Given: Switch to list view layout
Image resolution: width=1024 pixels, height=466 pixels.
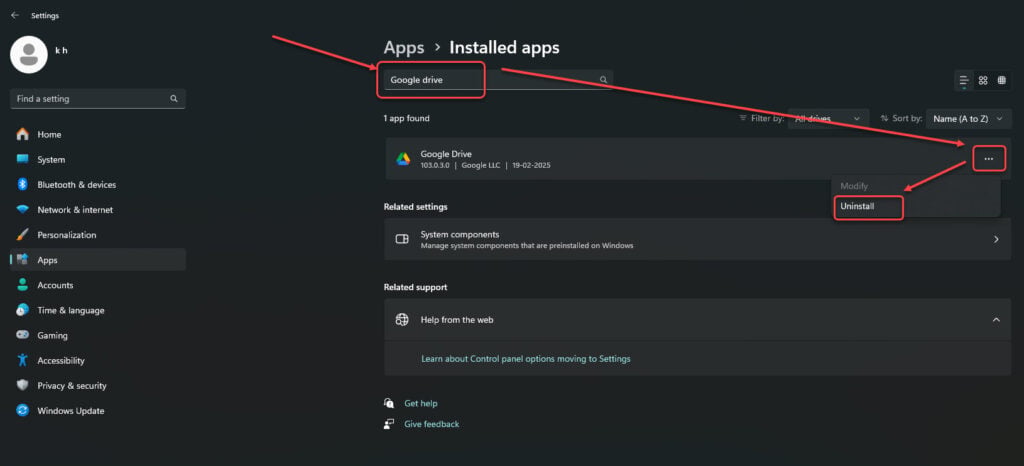Looking at the screenshot, I should tap(963, 81).
